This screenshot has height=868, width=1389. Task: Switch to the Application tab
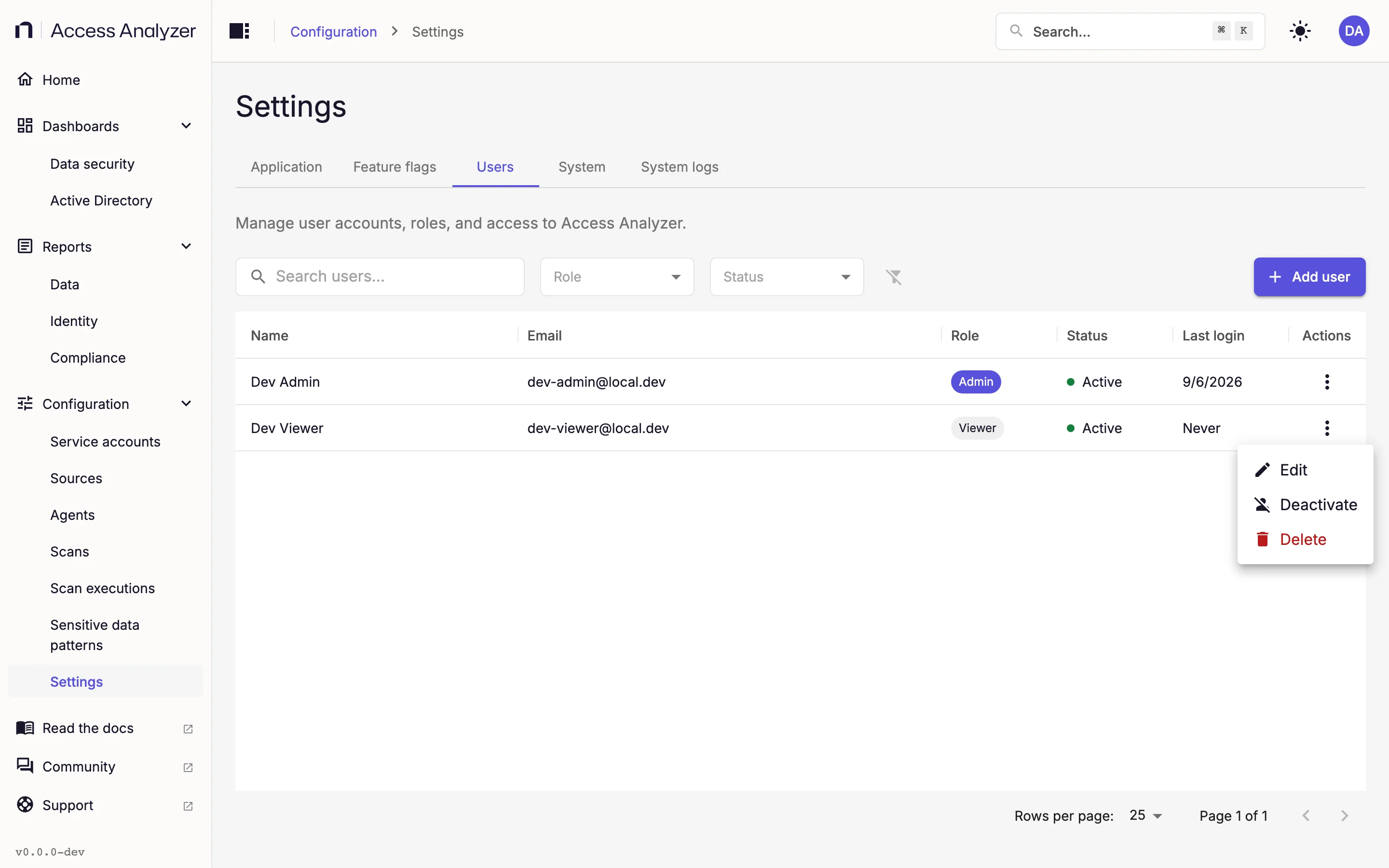tap(286, 167)
